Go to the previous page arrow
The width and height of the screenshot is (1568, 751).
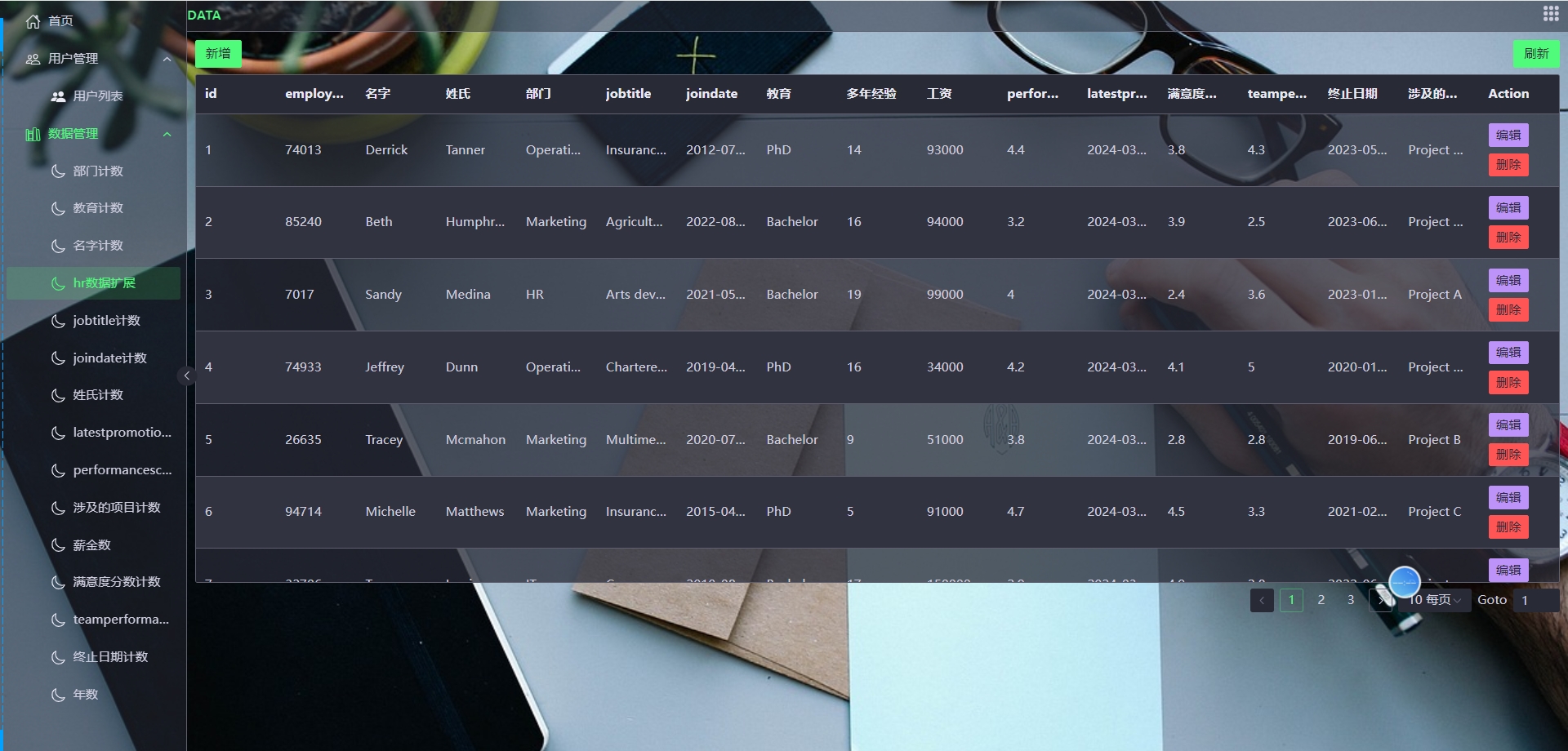(x=1262, y=600)
